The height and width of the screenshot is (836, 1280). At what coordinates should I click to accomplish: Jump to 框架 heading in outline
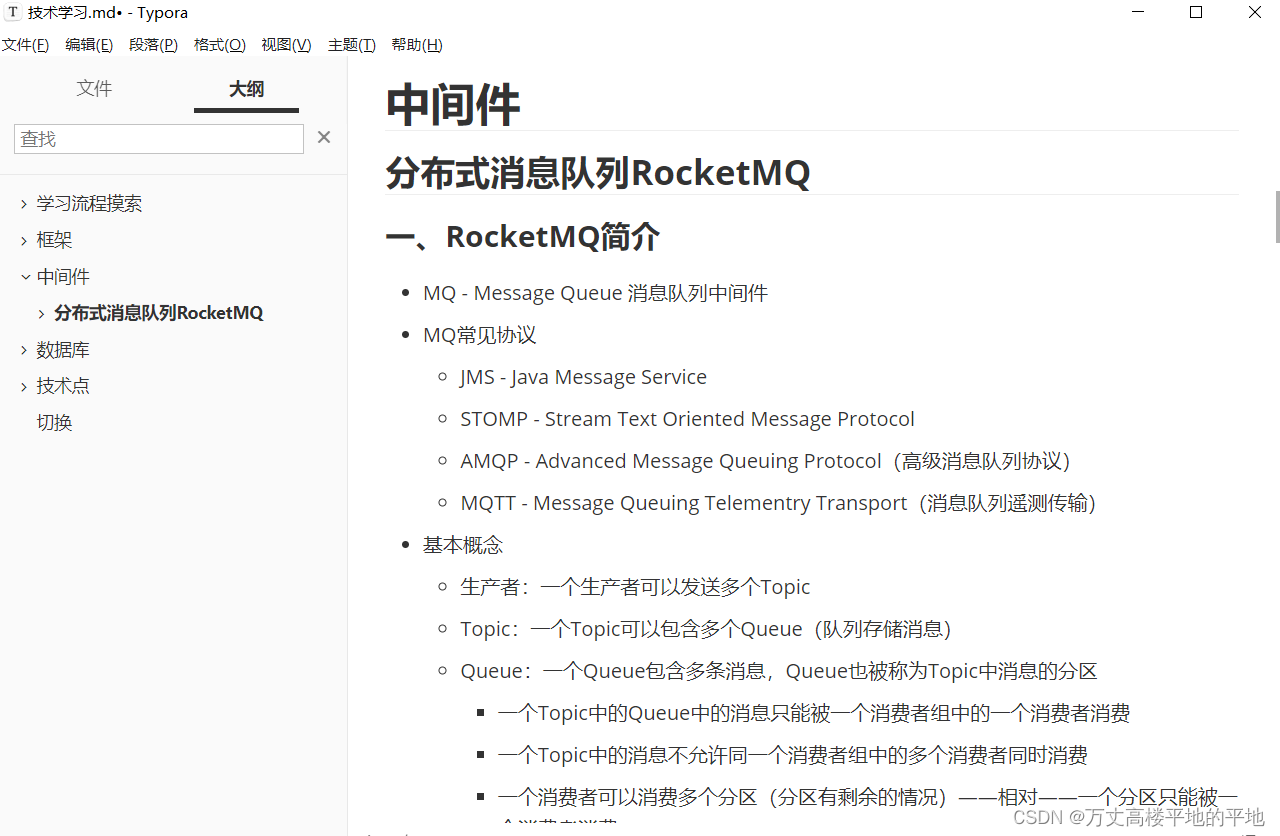tap(54, 240)
